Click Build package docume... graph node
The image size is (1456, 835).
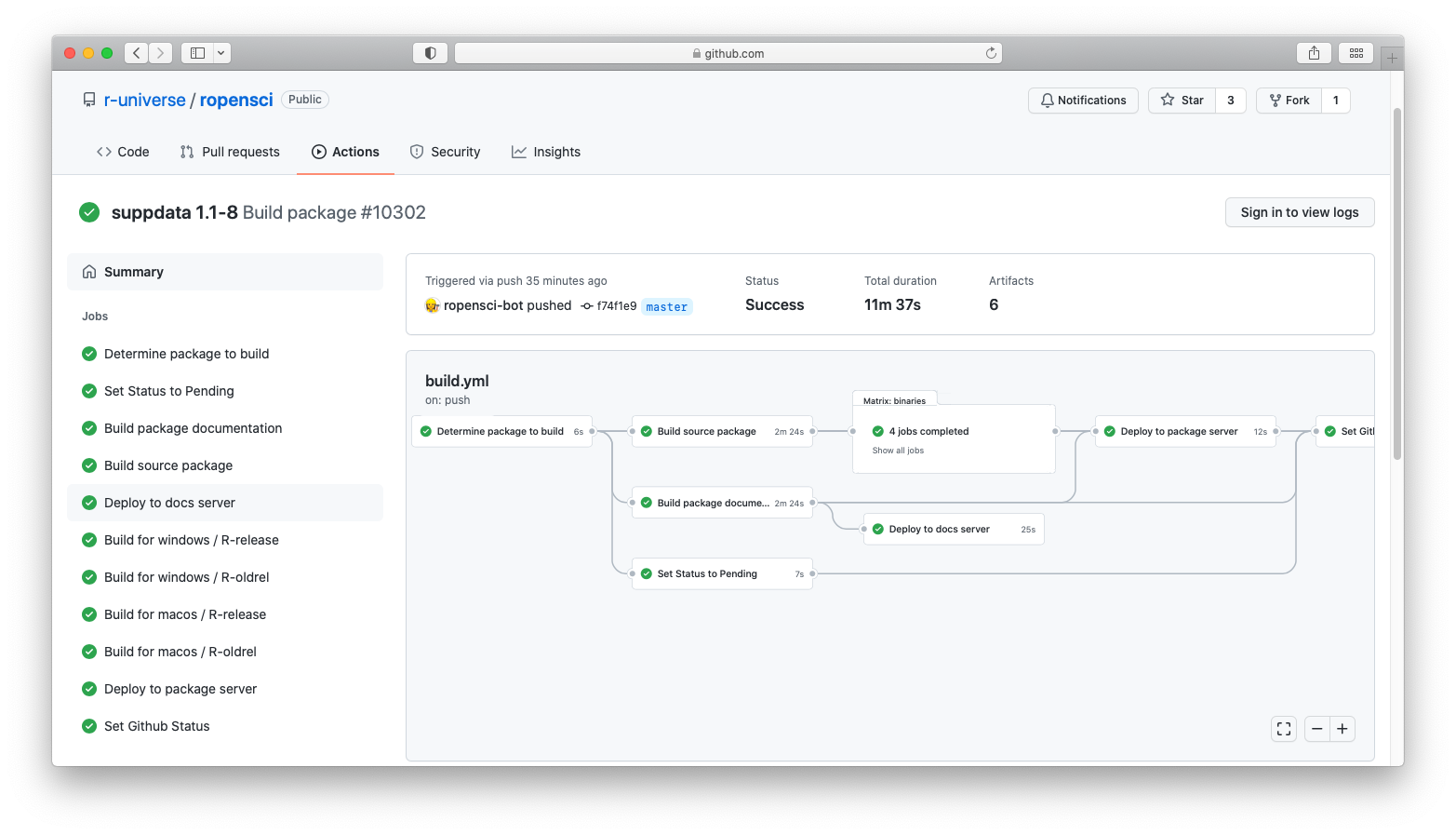pyautogui.click(x=723, y=503)
